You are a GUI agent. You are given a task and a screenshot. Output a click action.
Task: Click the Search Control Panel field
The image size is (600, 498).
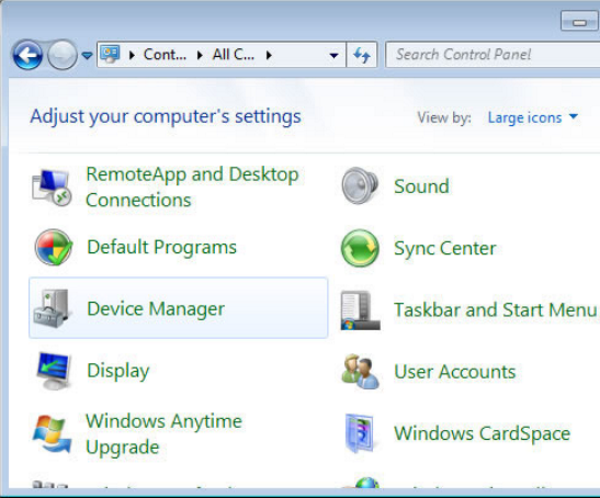click(x=493, y=54)
